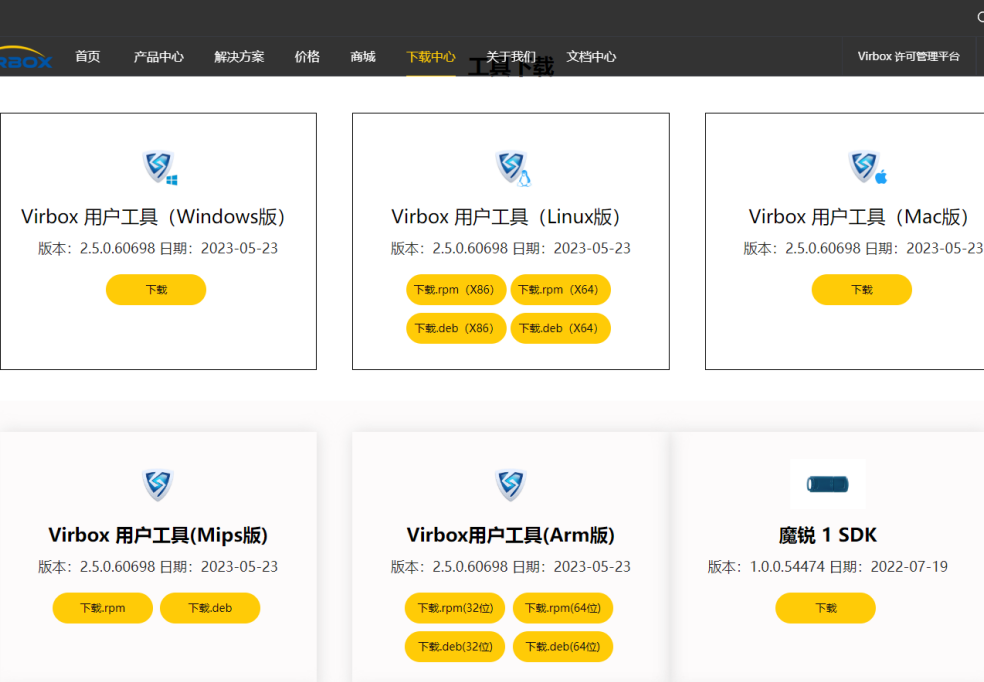Download the 魔锐 1 SDK
Image resolution: width=984 pixels, height=682 pixels.
tap(826, 608)
